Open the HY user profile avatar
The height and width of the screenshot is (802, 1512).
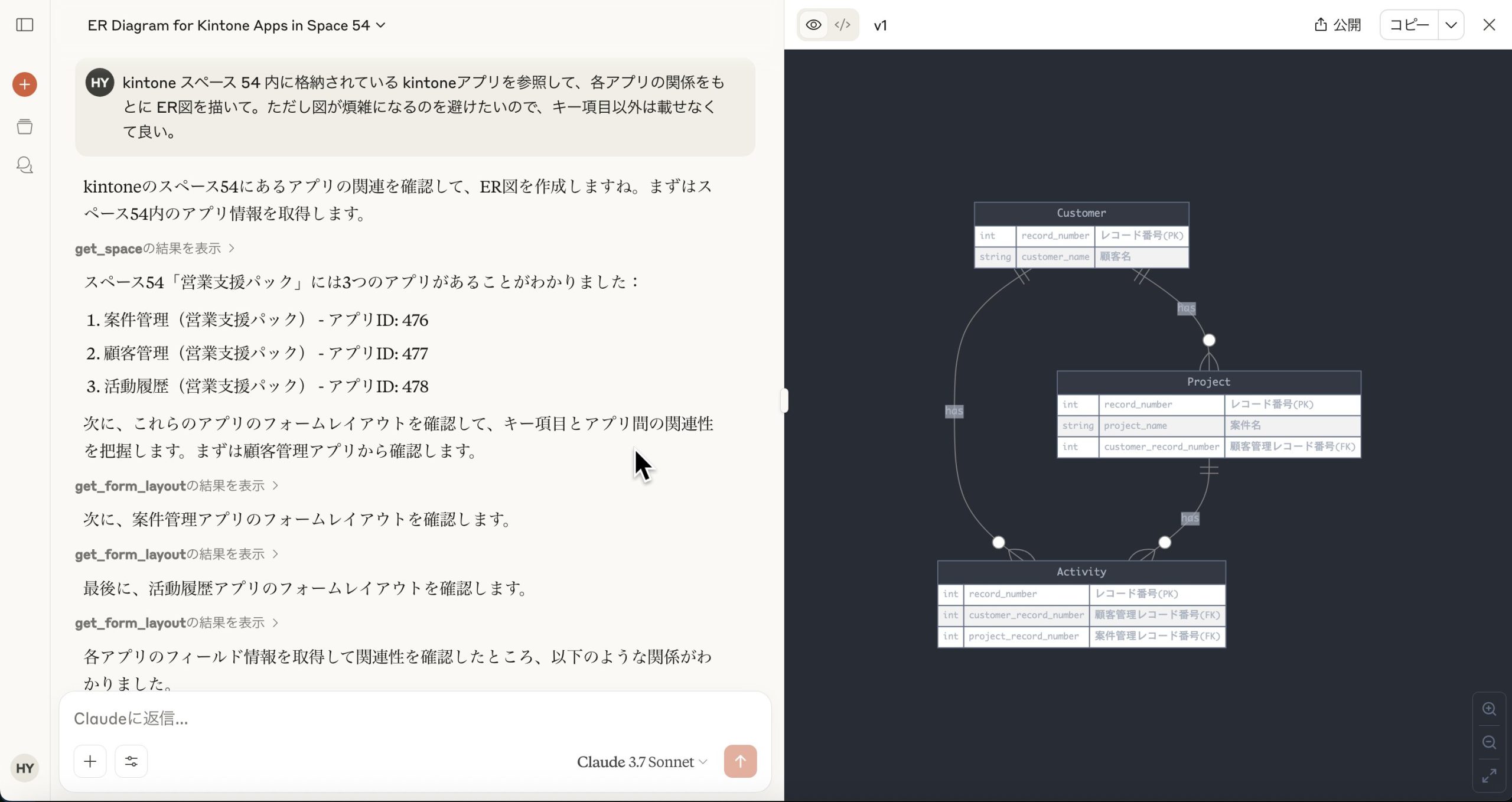tap(25, 768)
